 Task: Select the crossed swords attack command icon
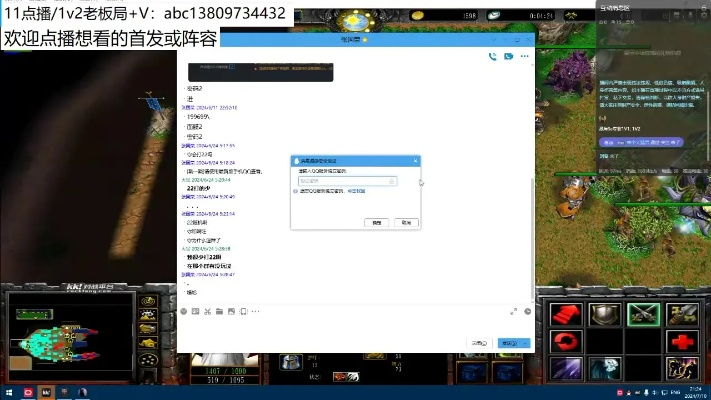click(x=643, y=315)
